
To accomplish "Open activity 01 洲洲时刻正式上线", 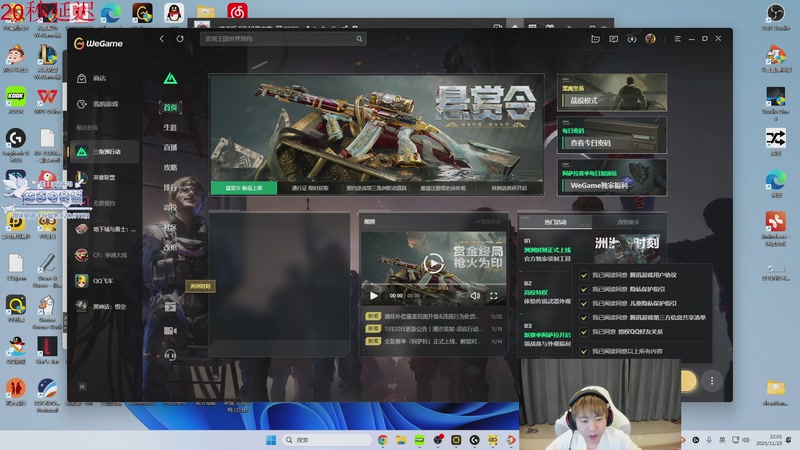I will pos(547,250).
